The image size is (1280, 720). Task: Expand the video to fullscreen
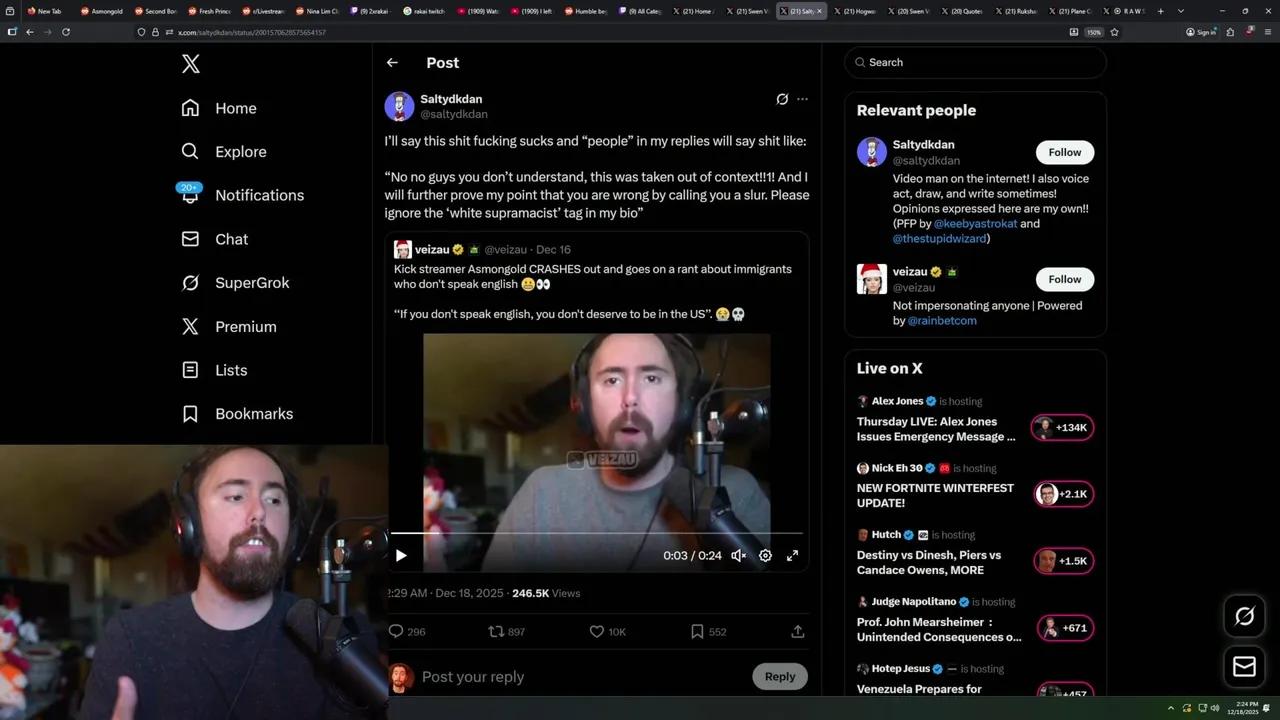[792, 555]
